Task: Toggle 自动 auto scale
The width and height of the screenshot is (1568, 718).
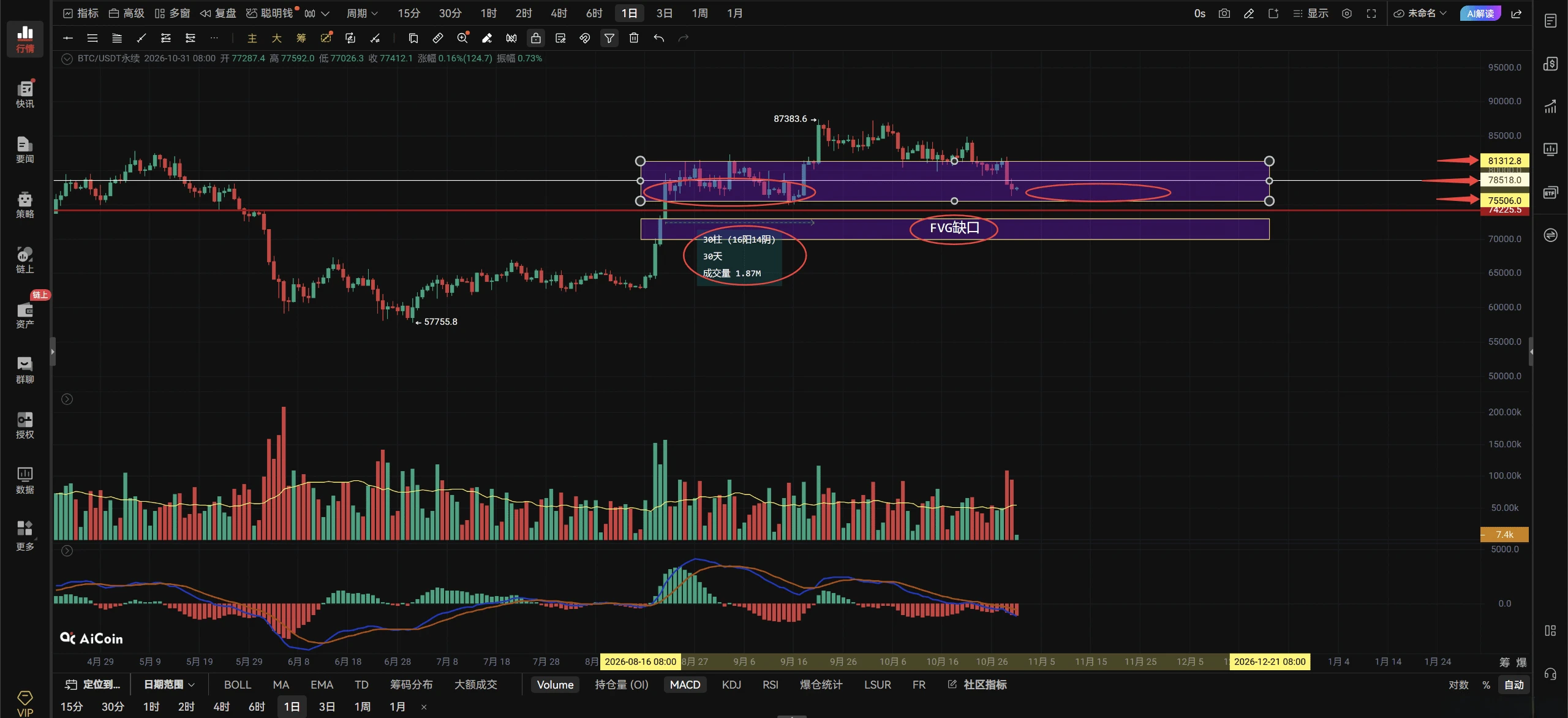Action: click(x=1513, y=684)
